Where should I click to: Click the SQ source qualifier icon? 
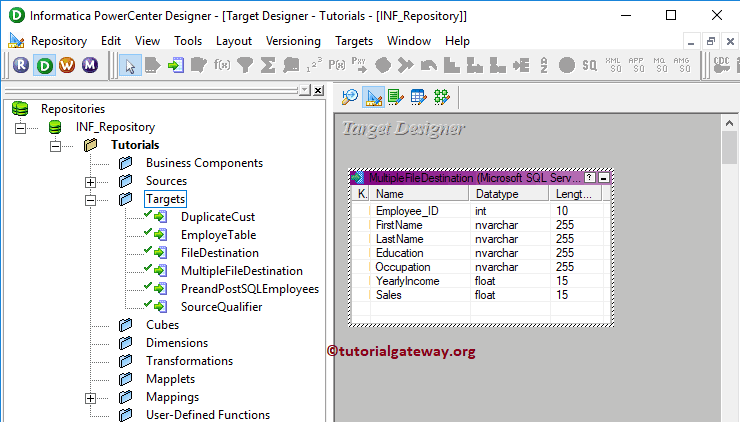click(589, 65)
